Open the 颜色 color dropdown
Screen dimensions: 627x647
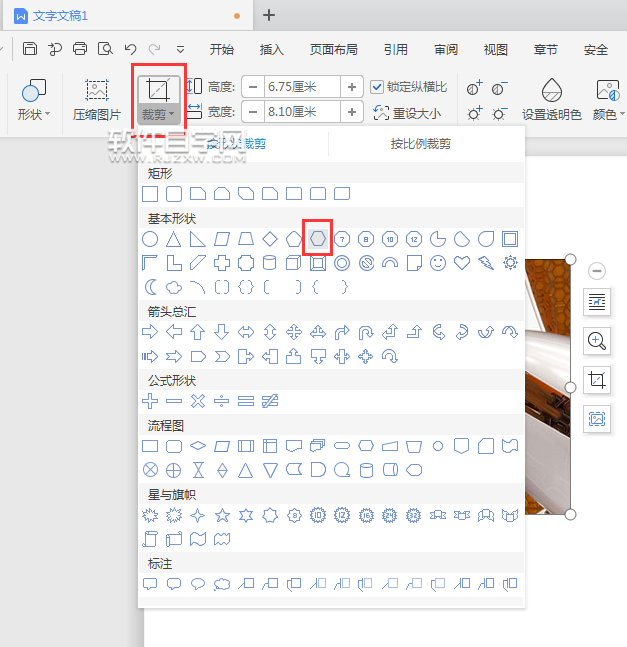coord(608,99)
